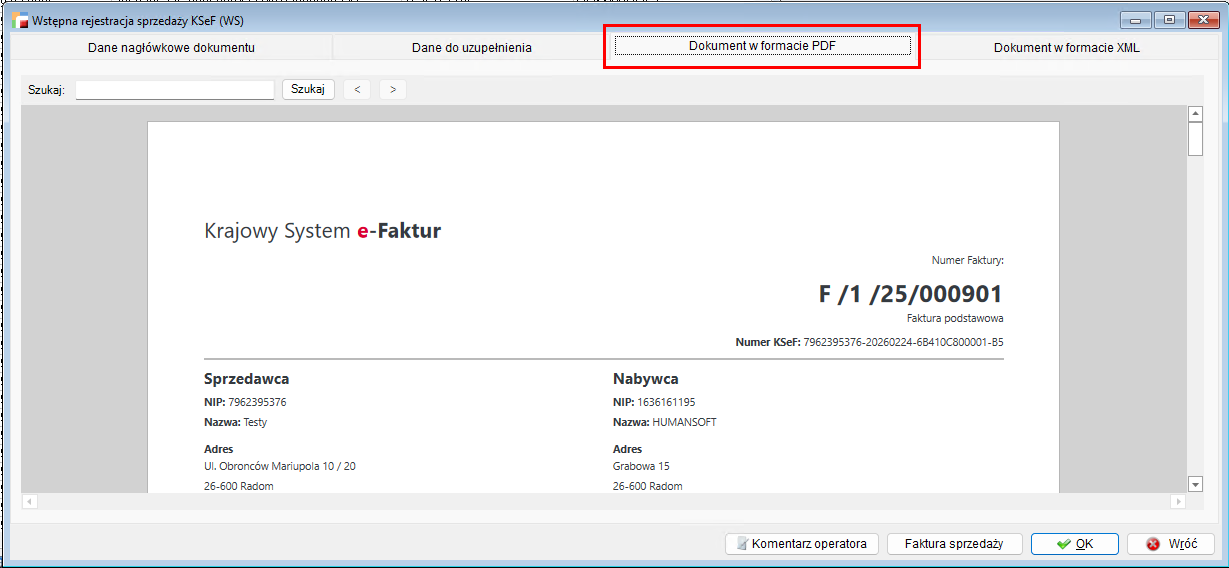Confirm with the green check OK button
This screenshot has width=1229, height=568.
(x=1075, y=544)
